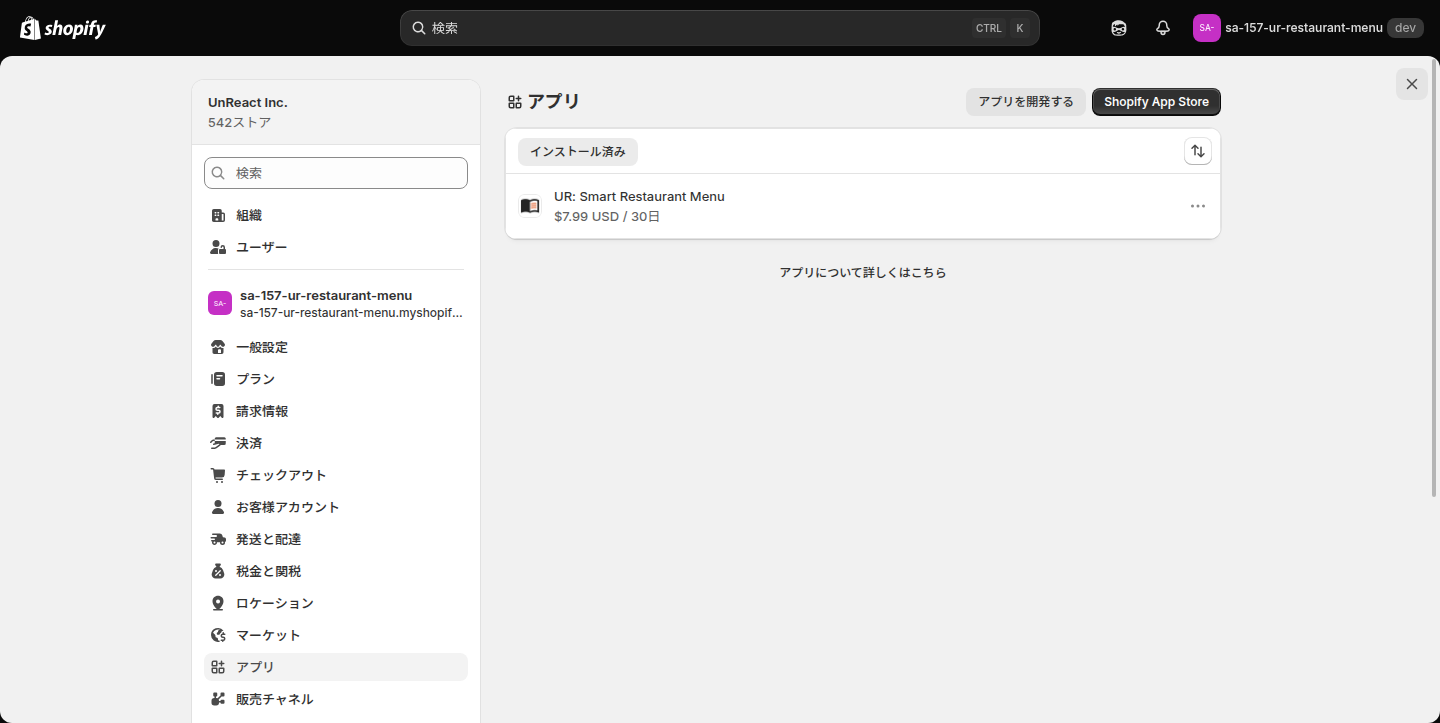Image resolution: width=1440 pixels, height=723 pixels.
Task: Navigate to 発送と配達
Action: 336,539
